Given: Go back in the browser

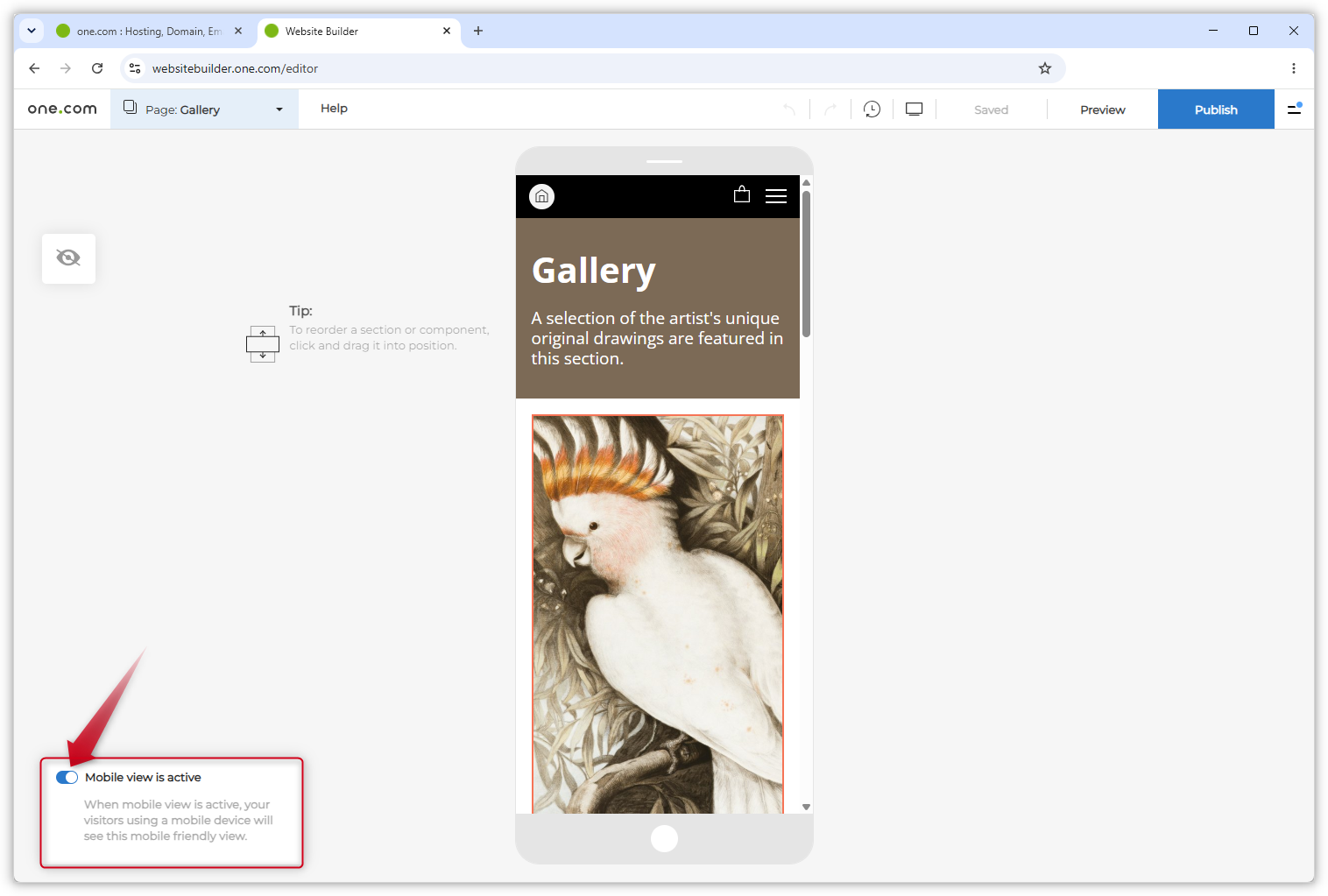Looking at the screenshot, I should click(34, 68).
